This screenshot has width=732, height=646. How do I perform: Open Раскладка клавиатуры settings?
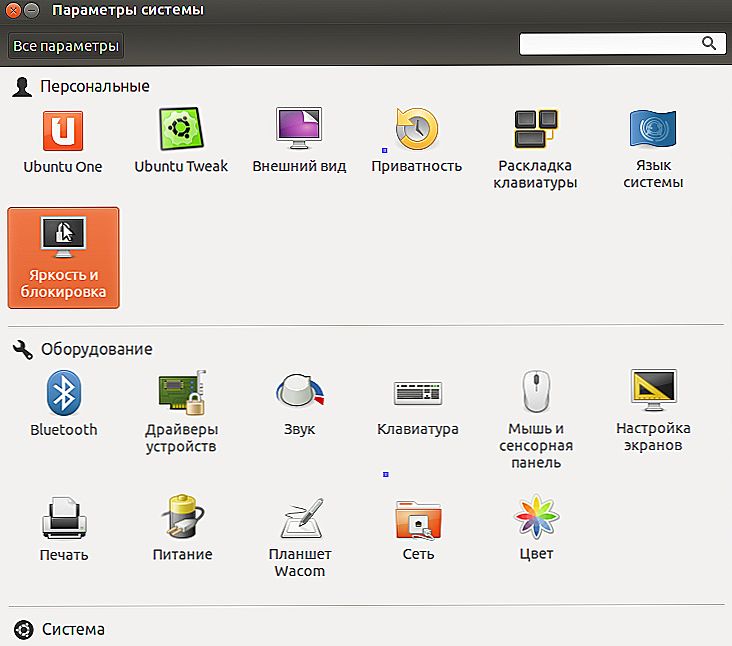(x=535, y=149)
